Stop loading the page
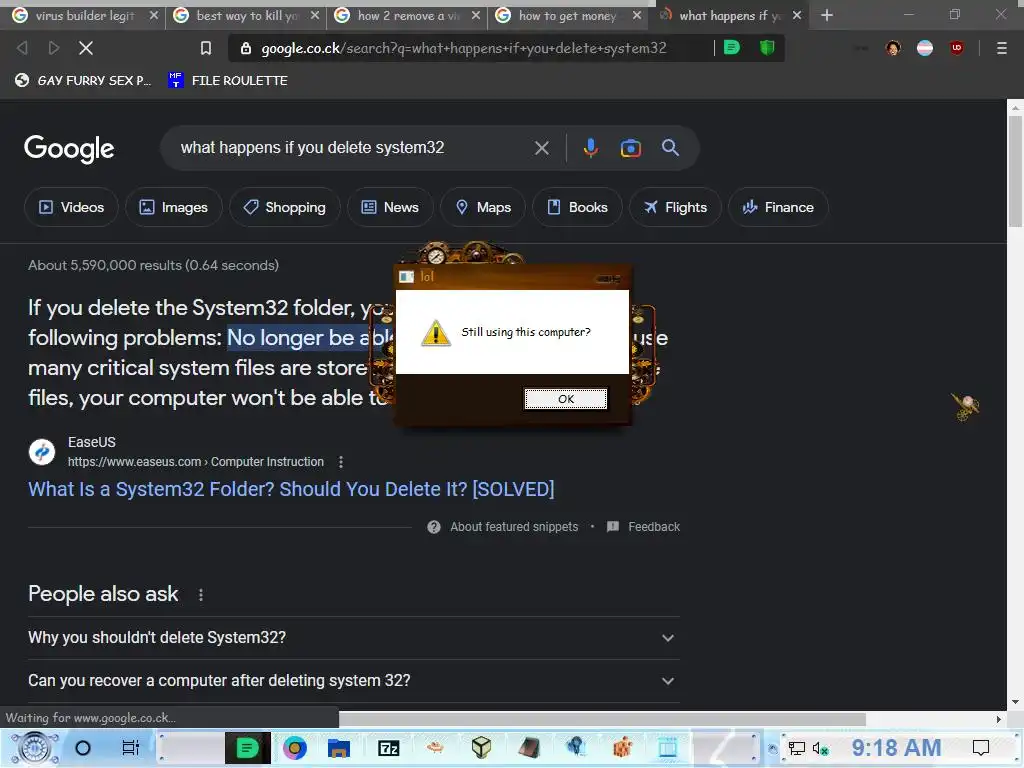The image size is (1024, 768). (86, 48)
